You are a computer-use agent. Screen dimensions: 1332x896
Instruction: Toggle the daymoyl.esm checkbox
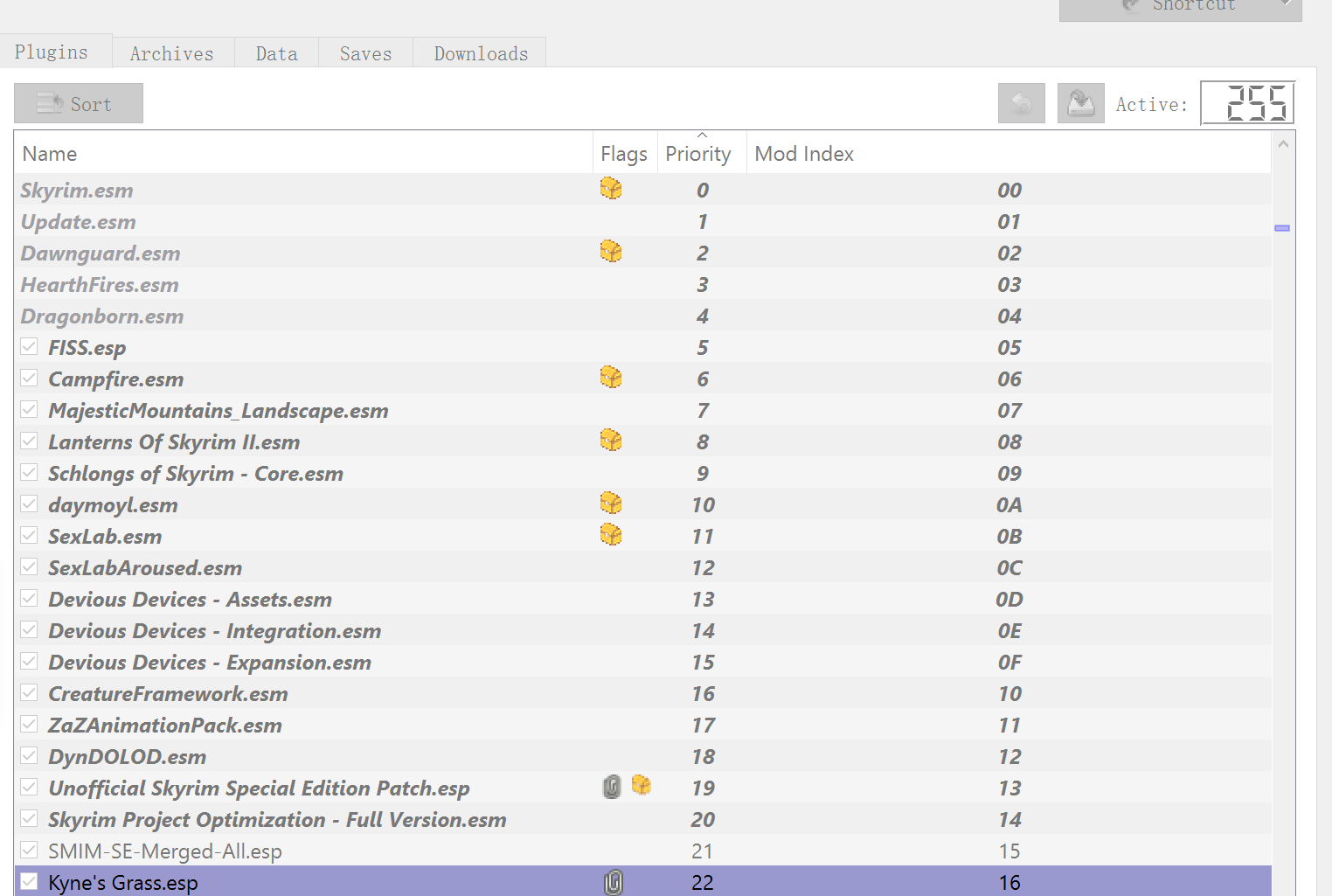point(29,504)
